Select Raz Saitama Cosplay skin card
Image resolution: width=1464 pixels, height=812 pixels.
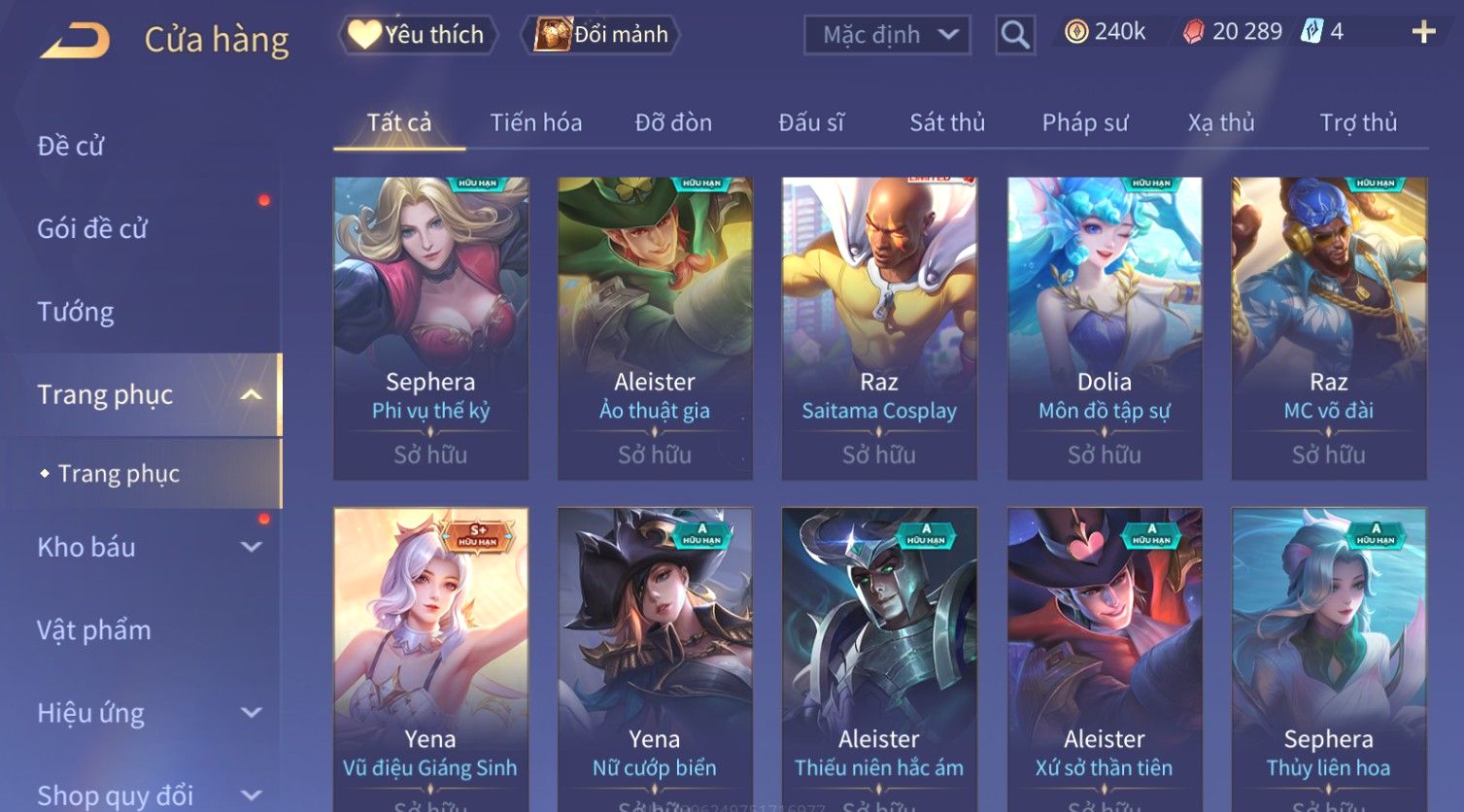[879, 328]
